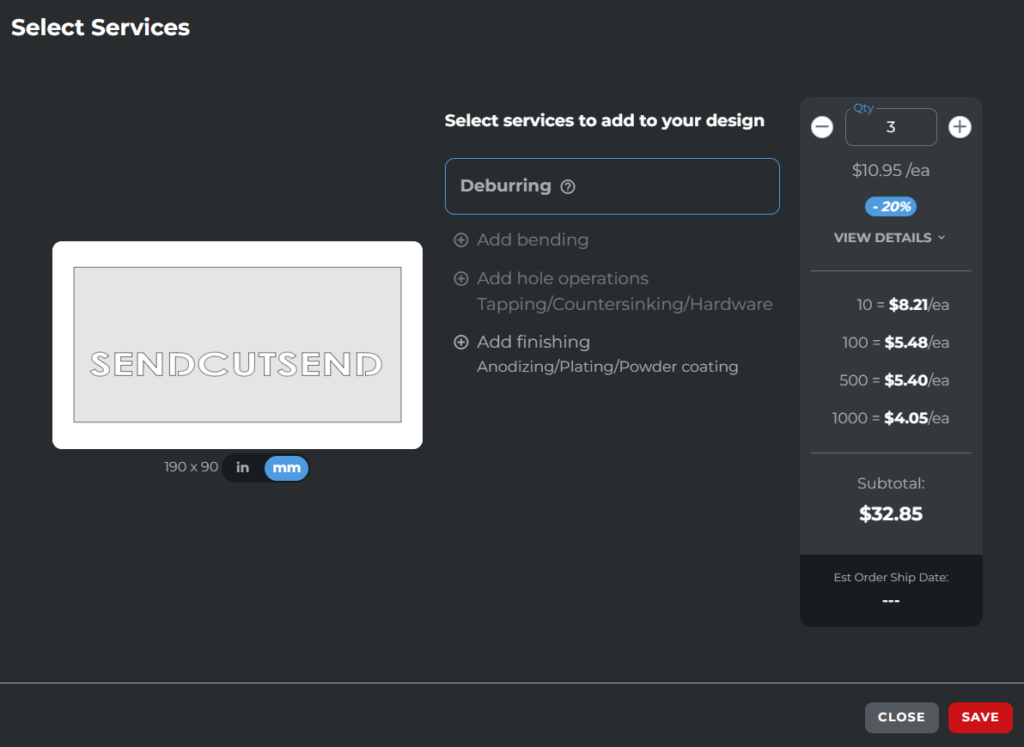Viewport: 1024px width, 747px height.
Task: Expand the View Details pricing dropdown
Action: click(x=889, y=238)
